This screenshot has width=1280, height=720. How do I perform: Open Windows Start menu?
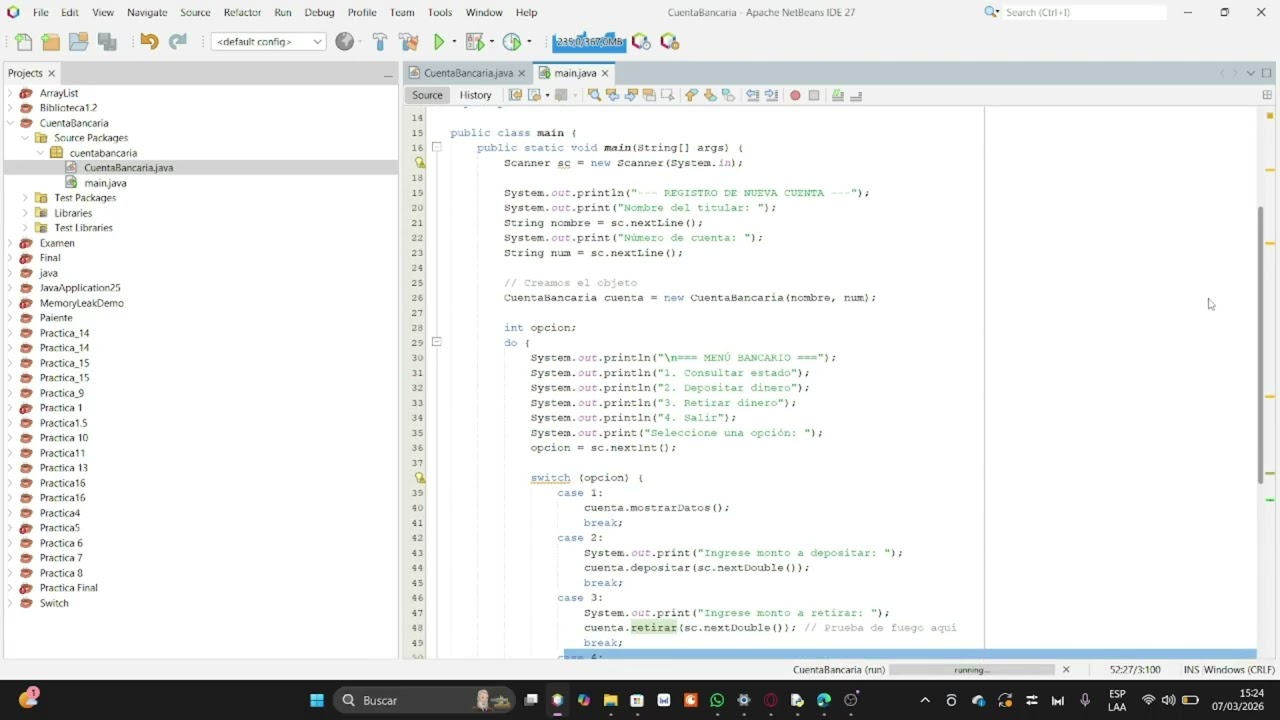click(x=317, y=700)
